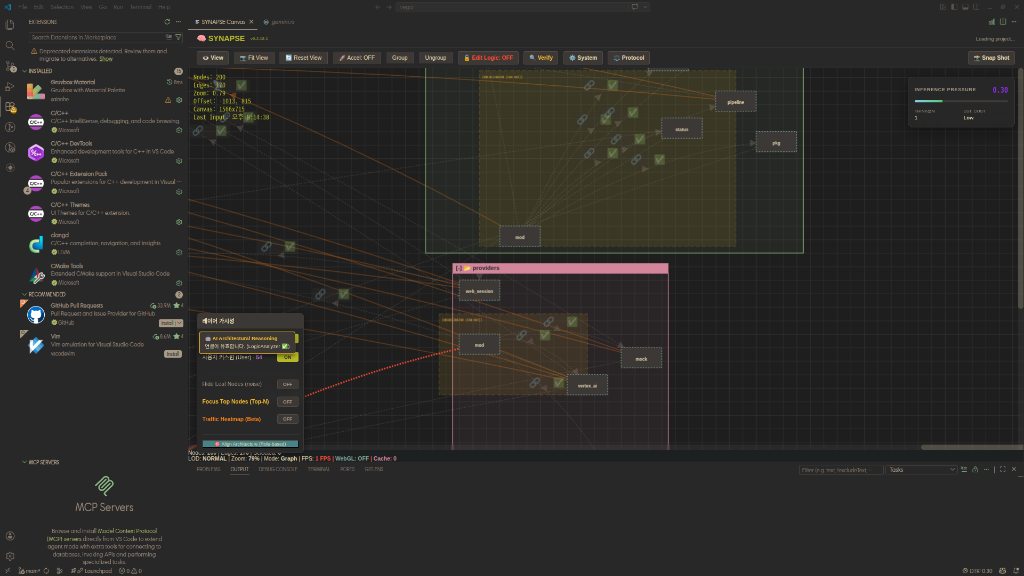Open Extensions panel more actions menu
The image size is (1024, 576).
178,22
